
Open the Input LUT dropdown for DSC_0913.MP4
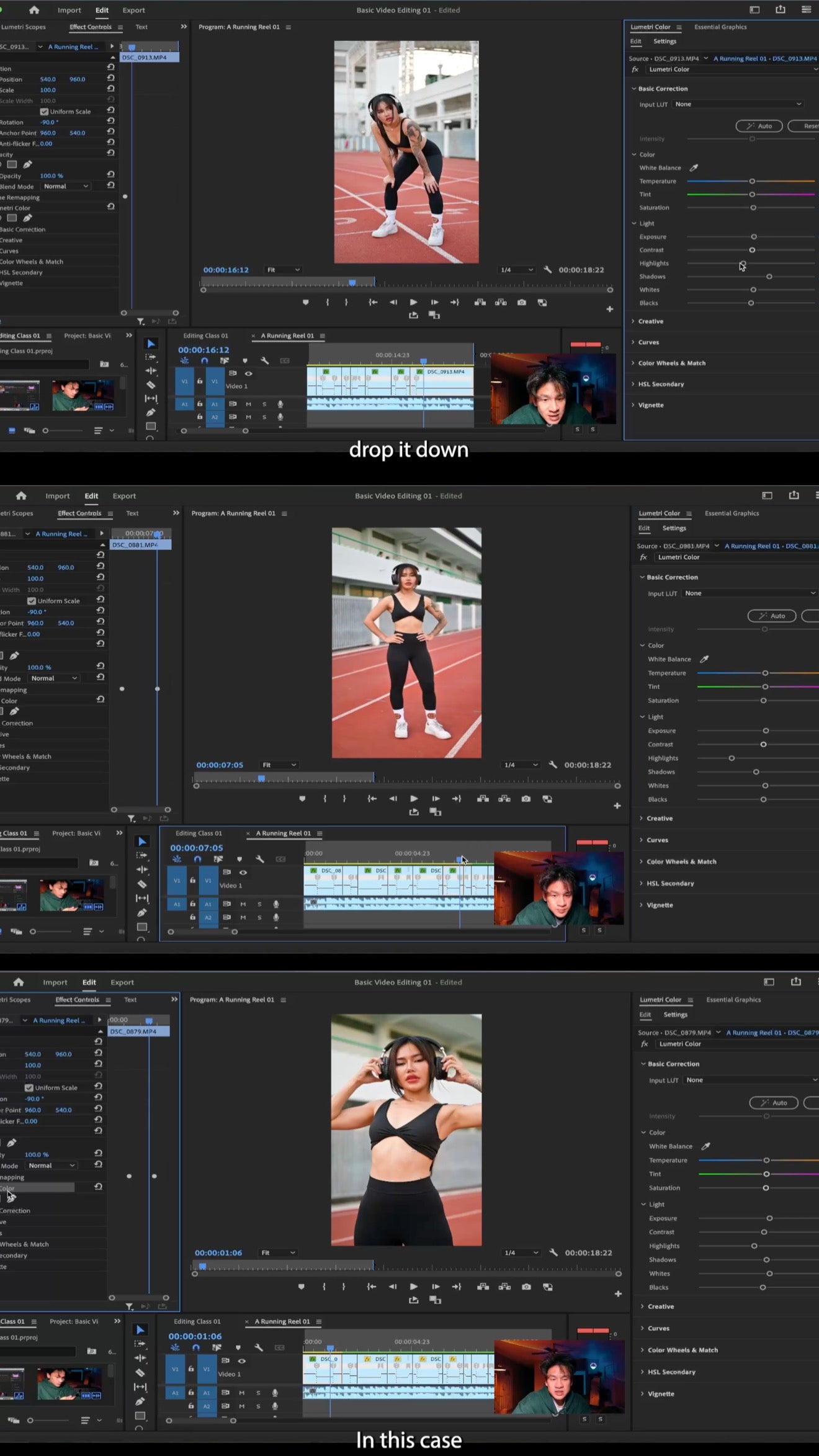point(738,104)
